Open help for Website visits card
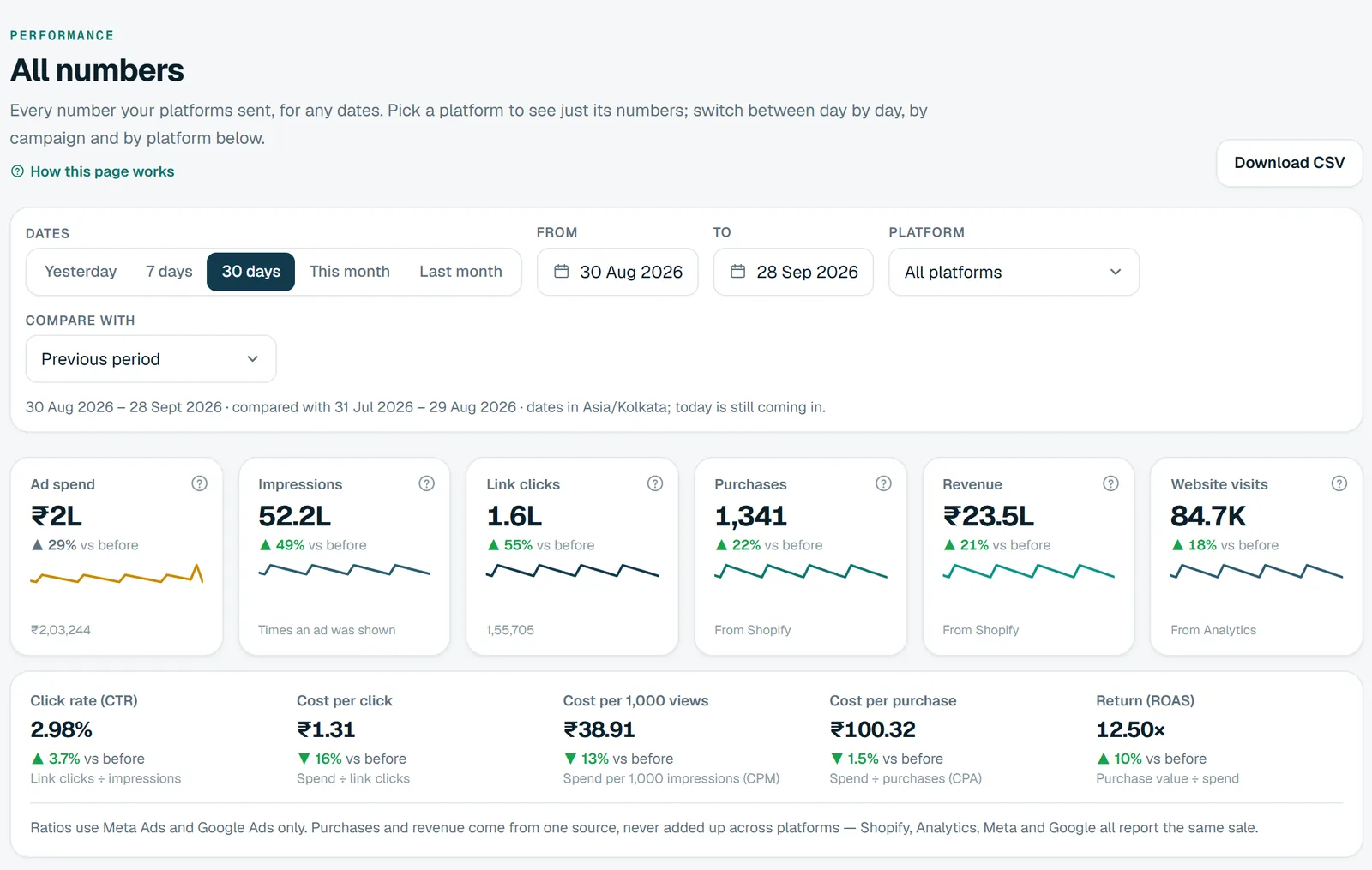1372x870 pixels. (1339, 483)
